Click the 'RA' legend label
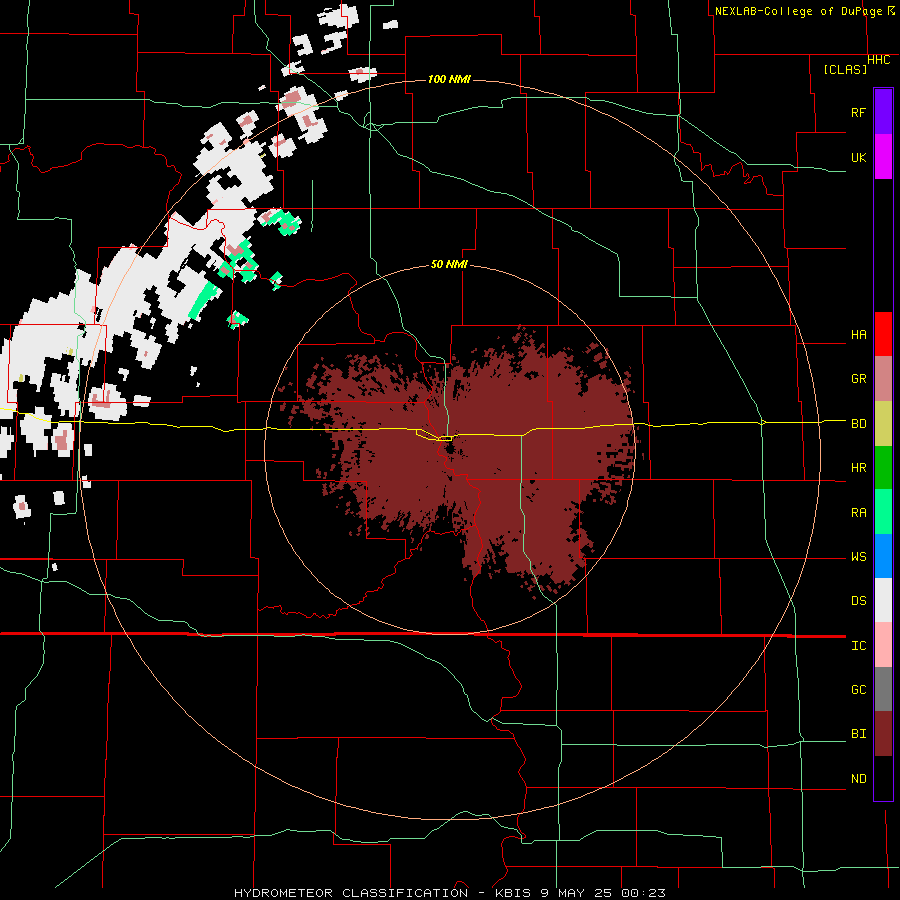 859,513
